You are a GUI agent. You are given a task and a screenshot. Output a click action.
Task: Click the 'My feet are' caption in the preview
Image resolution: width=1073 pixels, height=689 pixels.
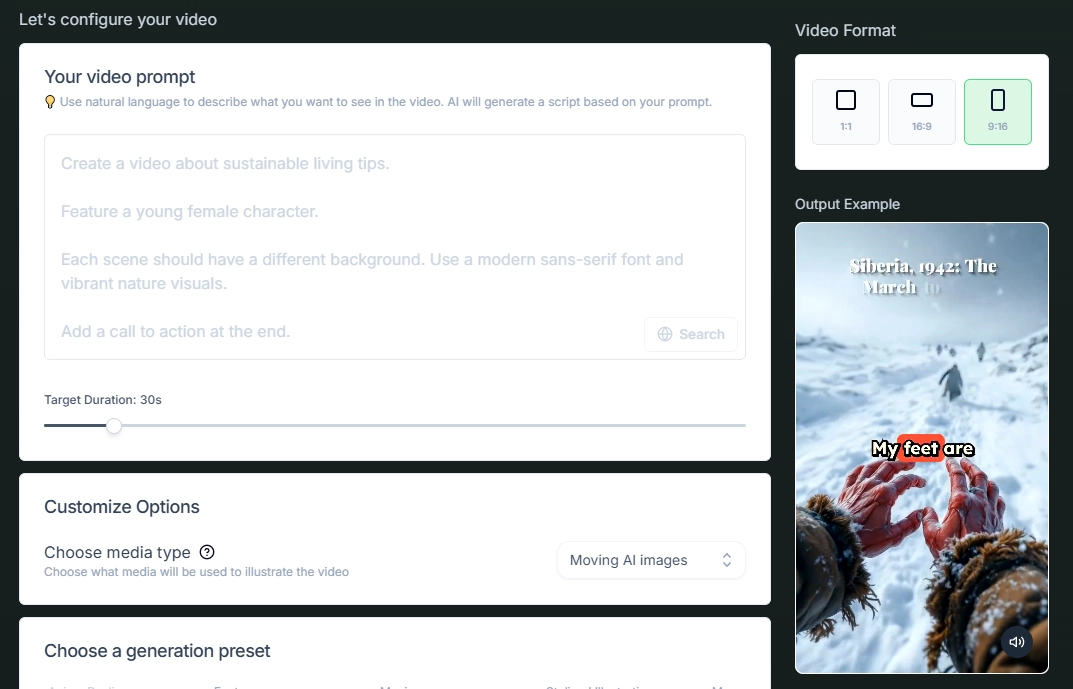coord(922,449)
